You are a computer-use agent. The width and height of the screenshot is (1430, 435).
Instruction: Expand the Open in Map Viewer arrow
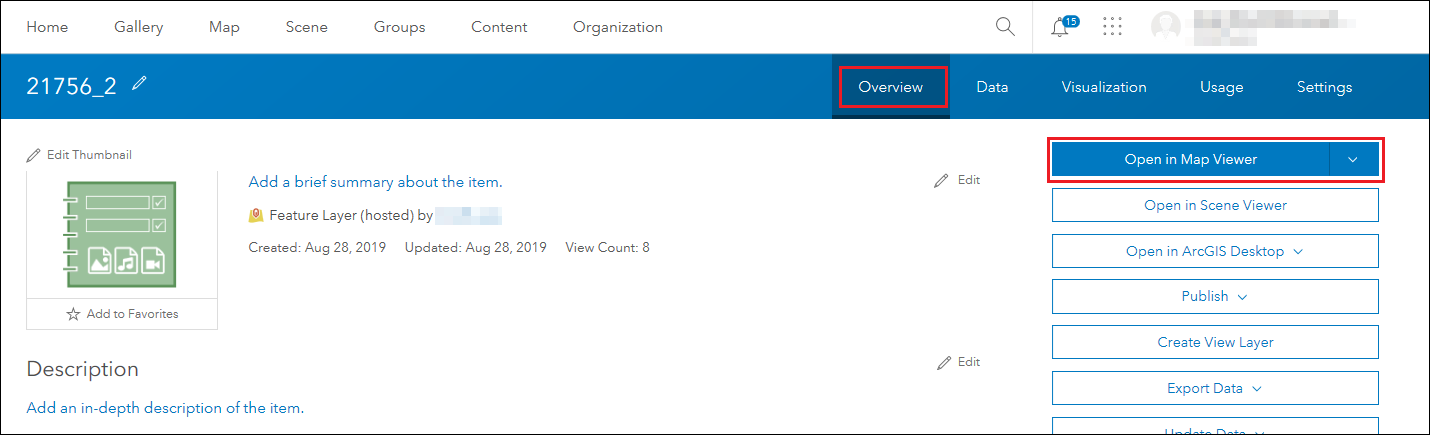click(x=1353, y=160)
